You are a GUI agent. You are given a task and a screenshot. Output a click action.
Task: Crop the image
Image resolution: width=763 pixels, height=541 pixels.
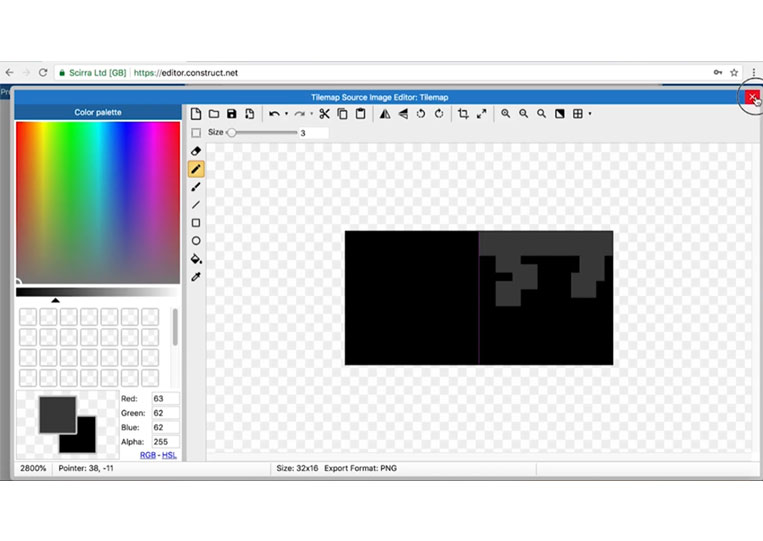463,114
